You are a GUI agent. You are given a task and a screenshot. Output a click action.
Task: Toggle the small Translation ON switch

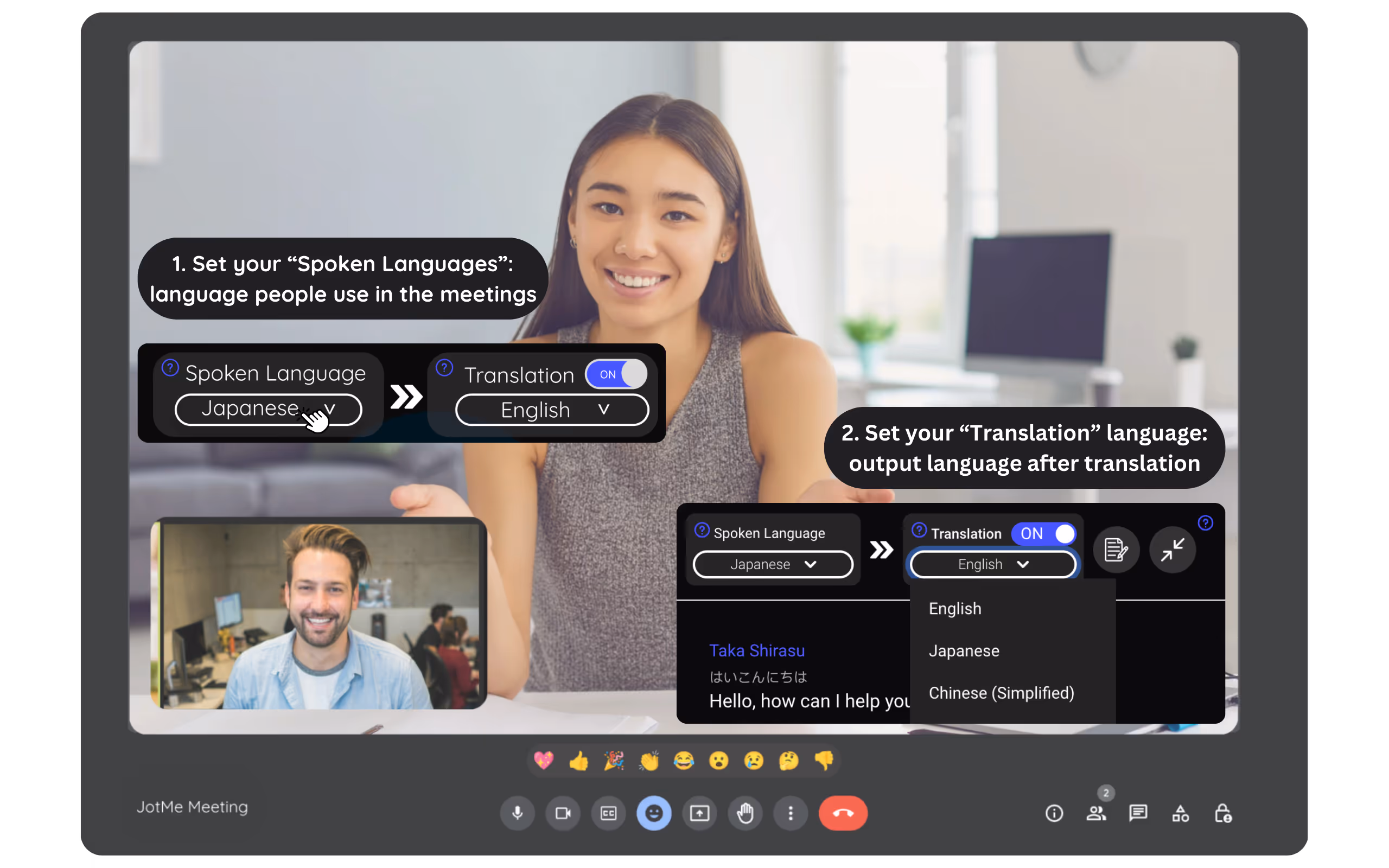pyautogui.click(x=1044, y=533)
